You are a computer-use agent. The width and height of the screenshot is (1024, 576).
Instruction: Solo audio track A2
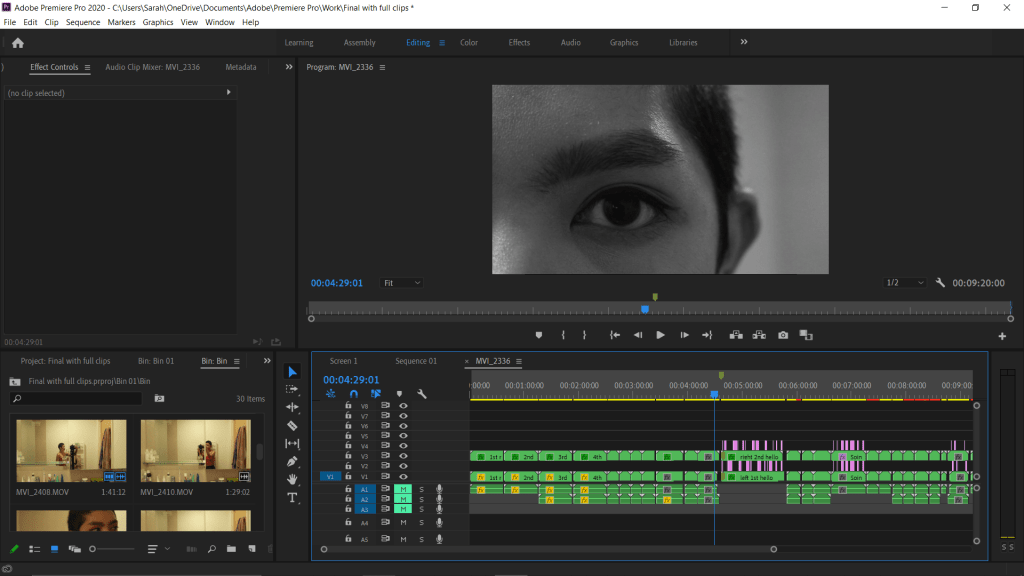coord(421,499)
